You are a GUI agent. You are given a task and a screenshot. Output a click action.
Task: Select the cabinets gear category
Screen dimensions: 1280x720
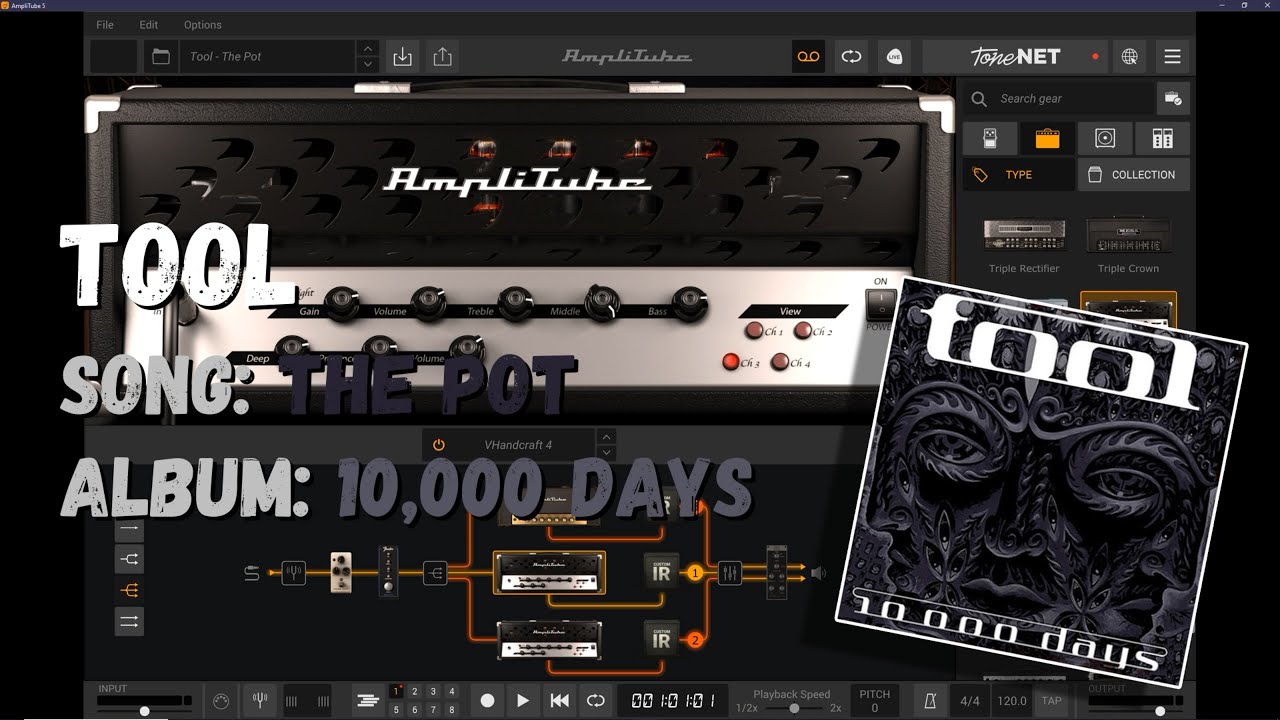1105,138
